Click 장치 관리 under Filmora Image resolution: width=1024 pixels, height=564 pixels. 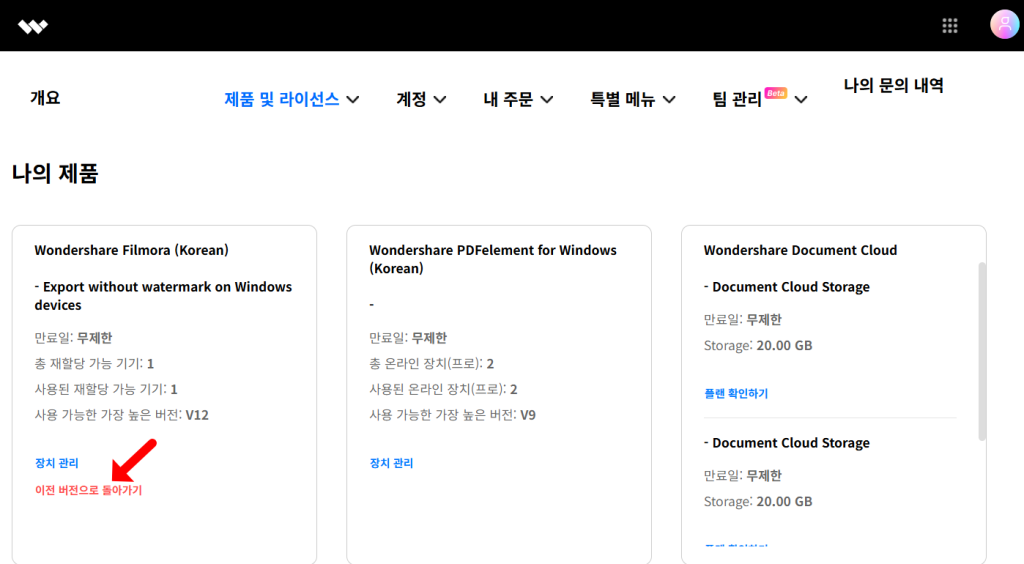57,463
